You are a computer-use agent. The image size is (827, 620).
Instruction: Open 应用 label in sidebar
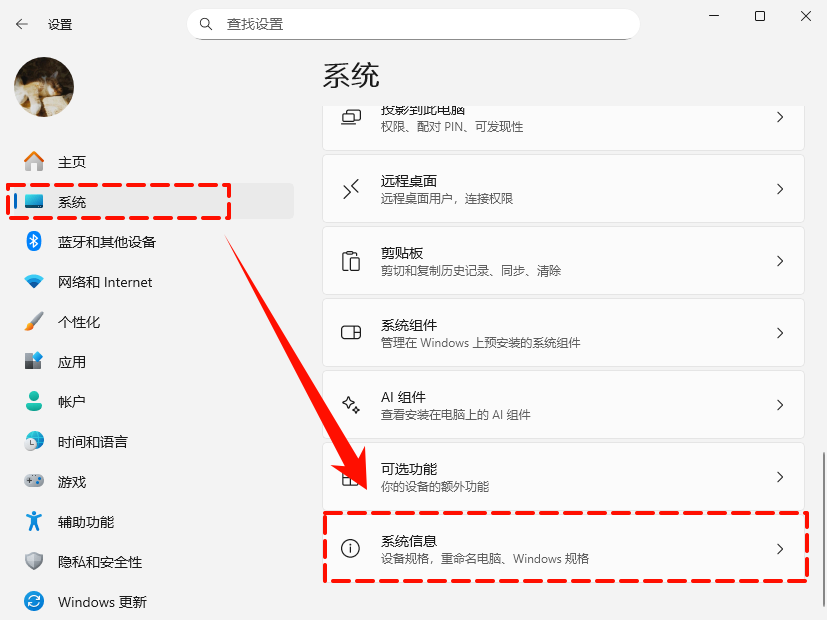72,362
